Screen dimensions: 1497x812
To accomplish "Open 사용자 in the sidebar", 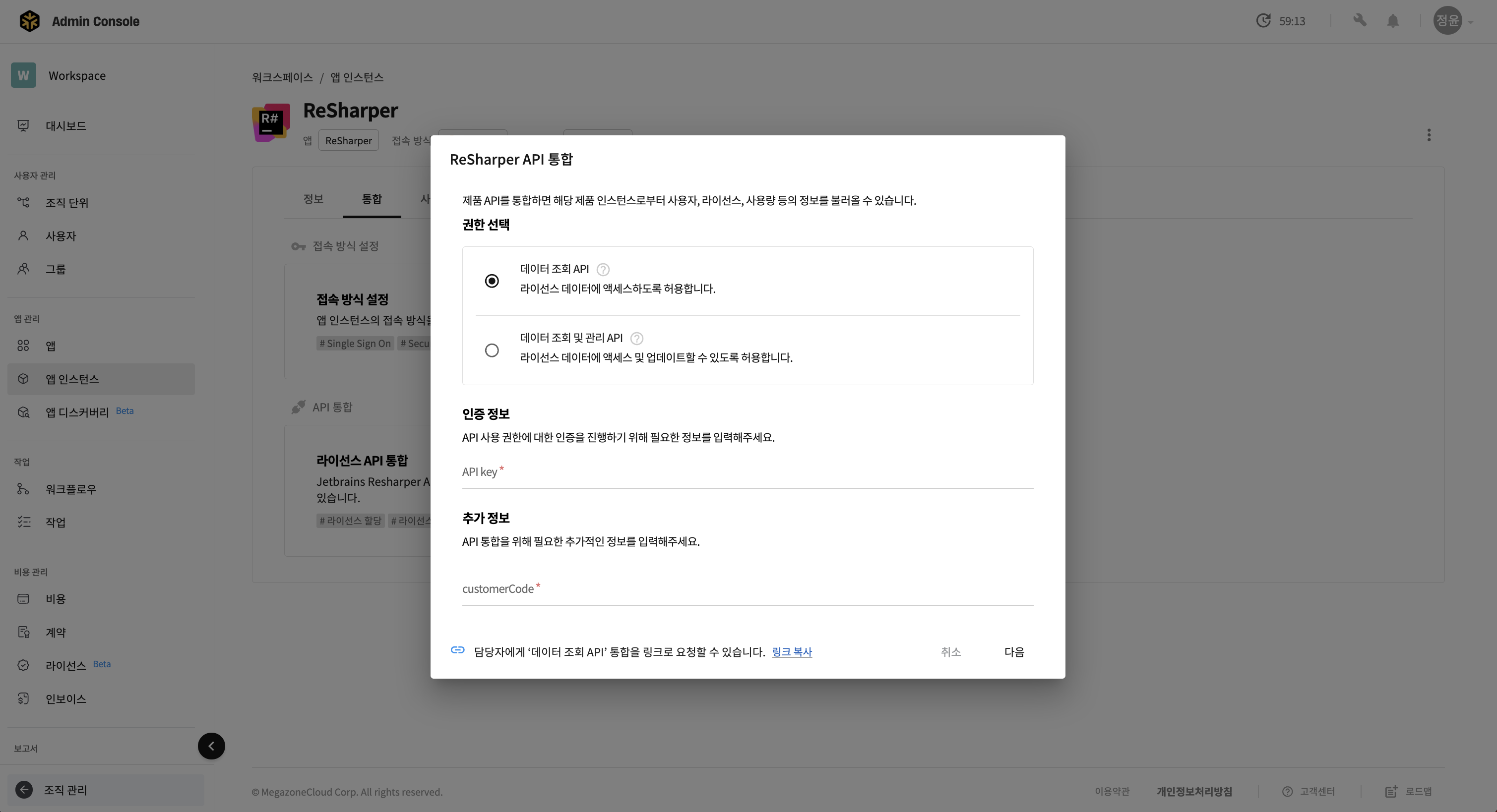I will (x=101, y=236).
